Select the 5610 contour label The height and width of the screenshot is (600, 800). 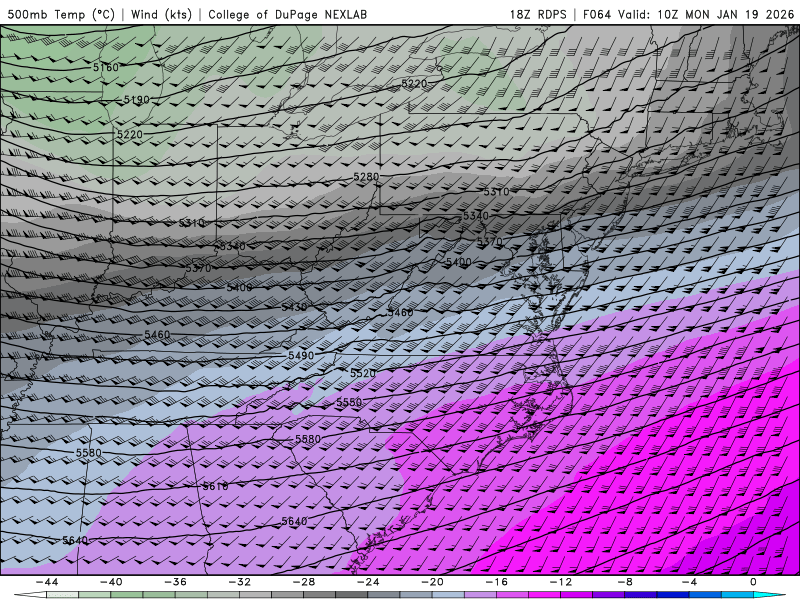(x=215, y=486)
